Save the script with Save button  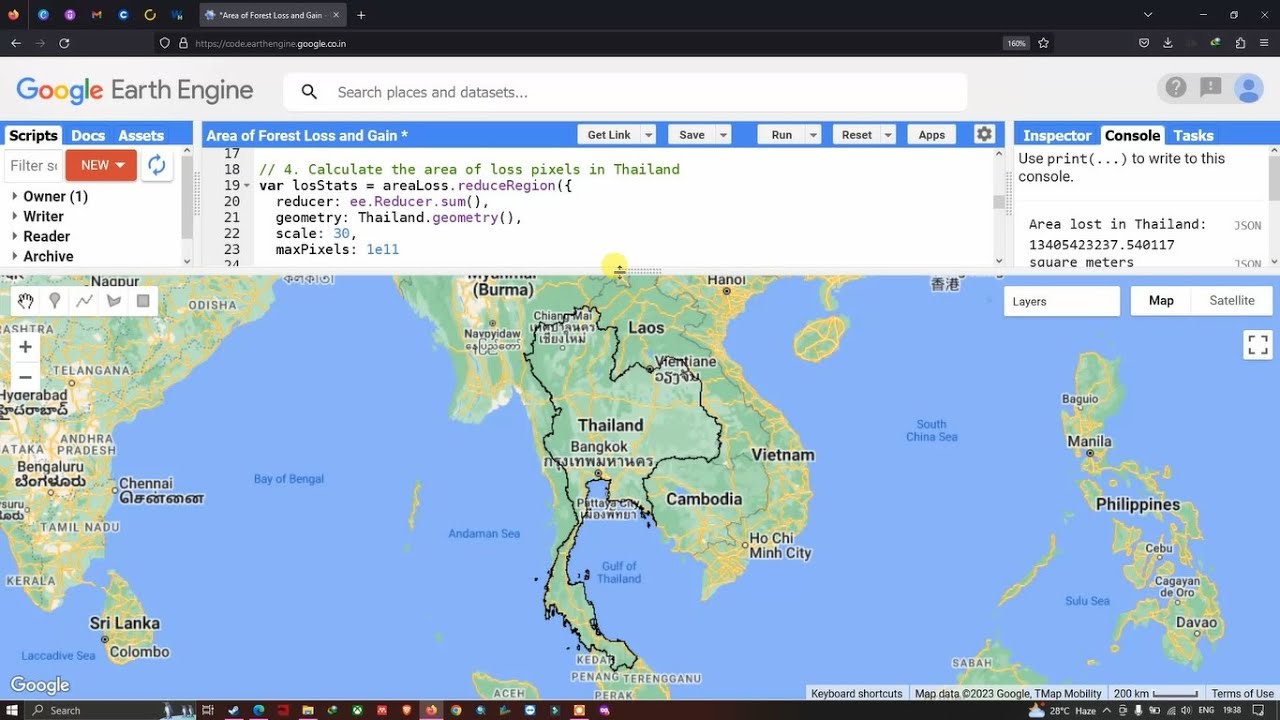click(x=692, y=135)
